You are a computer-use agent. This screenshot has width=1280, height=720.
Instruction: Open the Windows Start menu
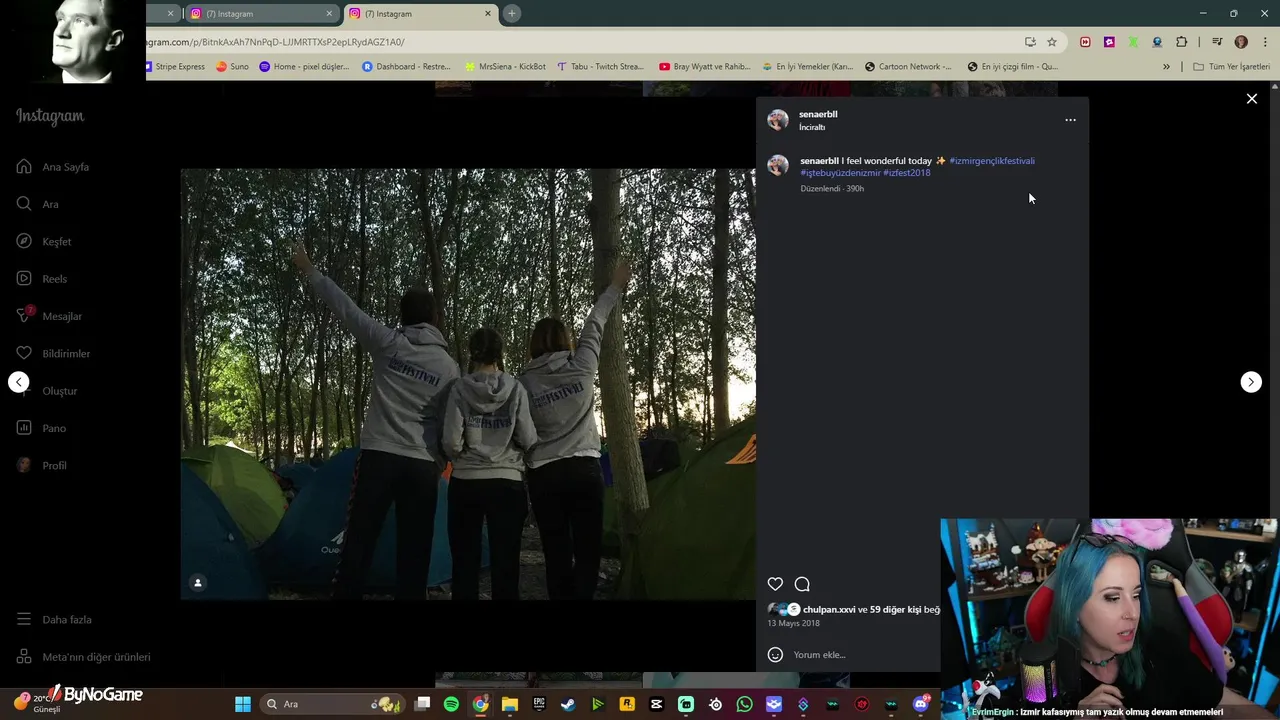point(242,704)
